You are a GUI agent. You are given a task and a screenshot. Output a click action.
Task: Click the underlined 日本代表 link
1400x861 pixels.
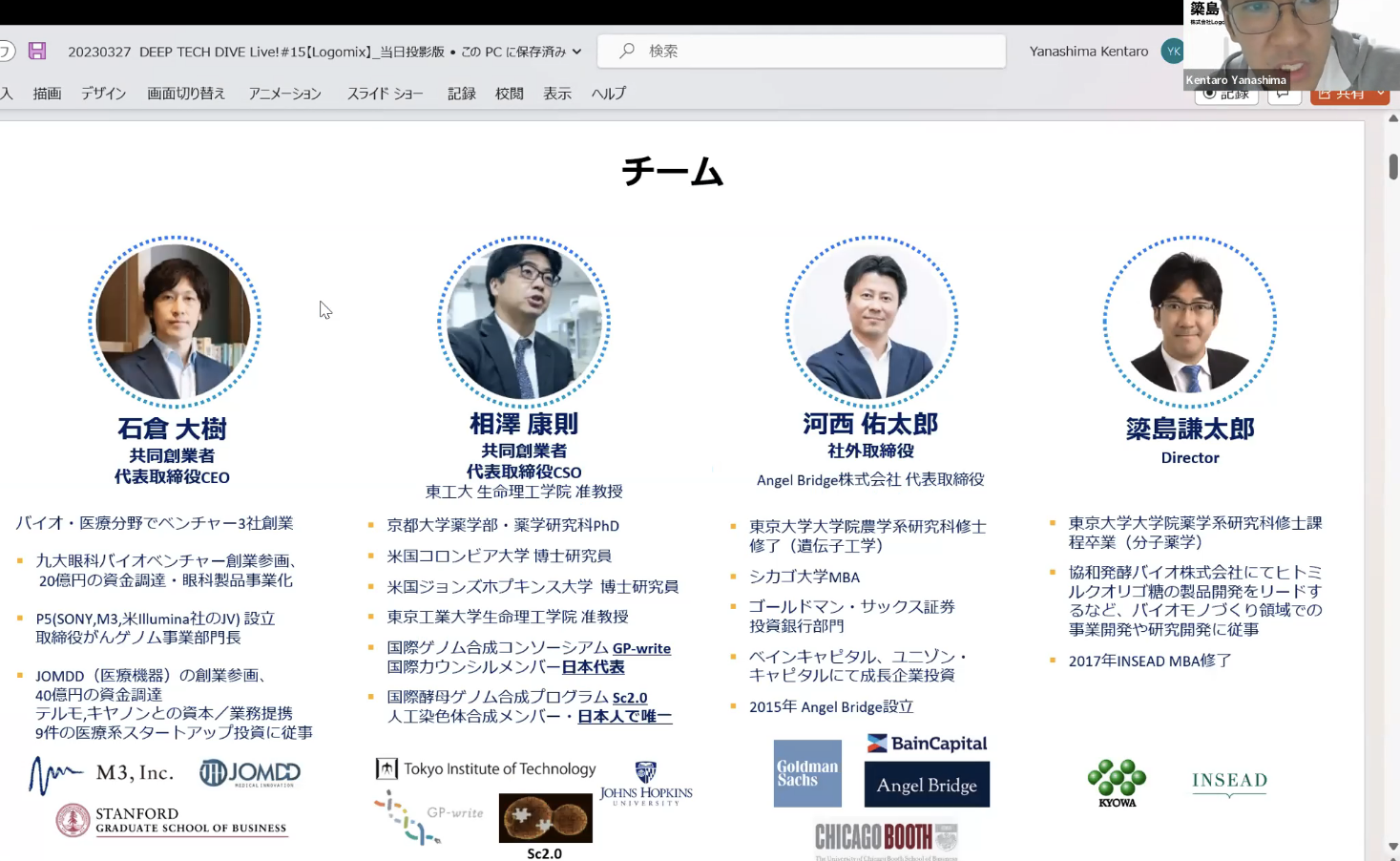click(x=592, y=667)
